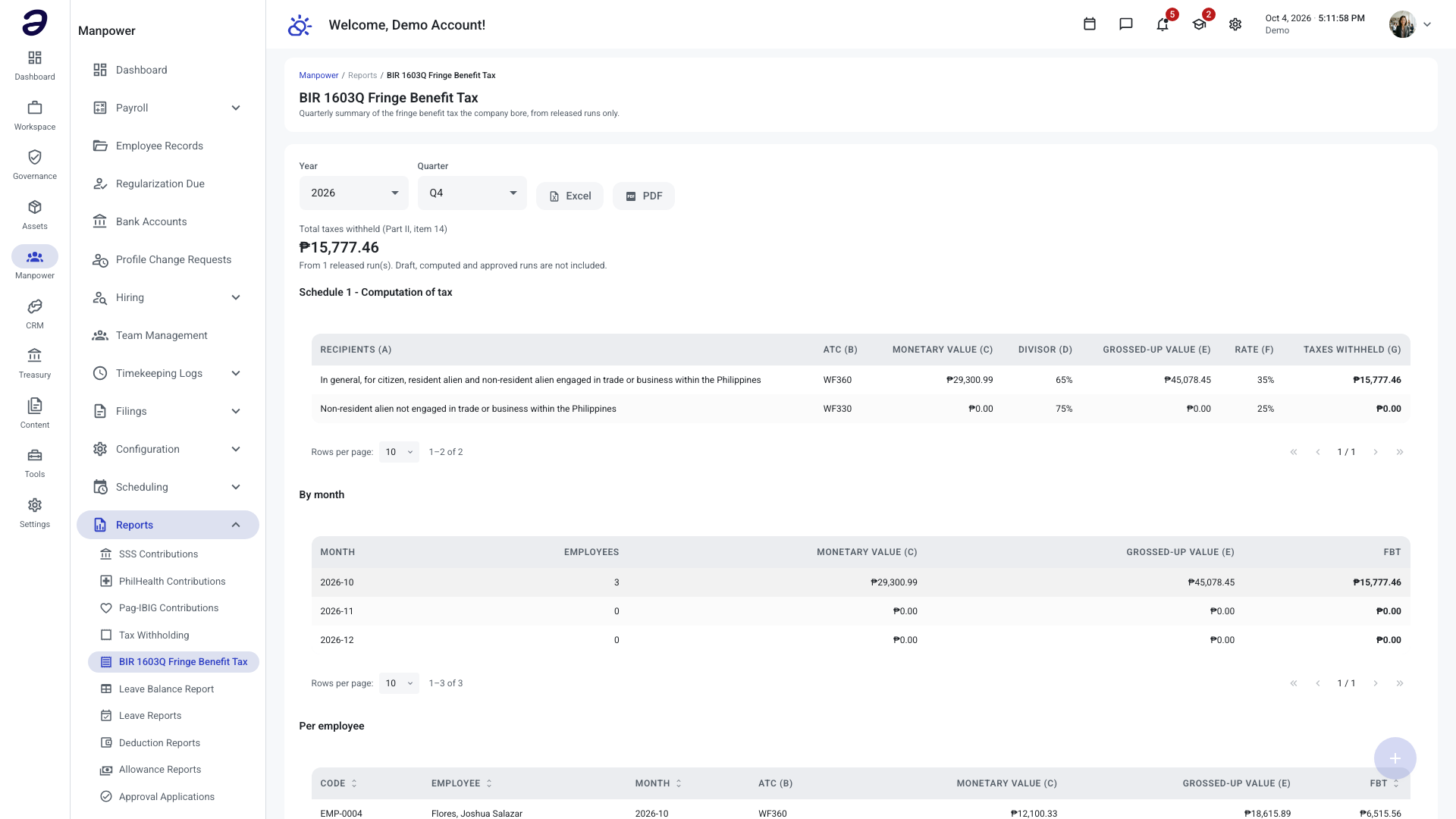Open Leave Balance Report
Screen dimensions: 1456x819
click(x=174, y=689)
